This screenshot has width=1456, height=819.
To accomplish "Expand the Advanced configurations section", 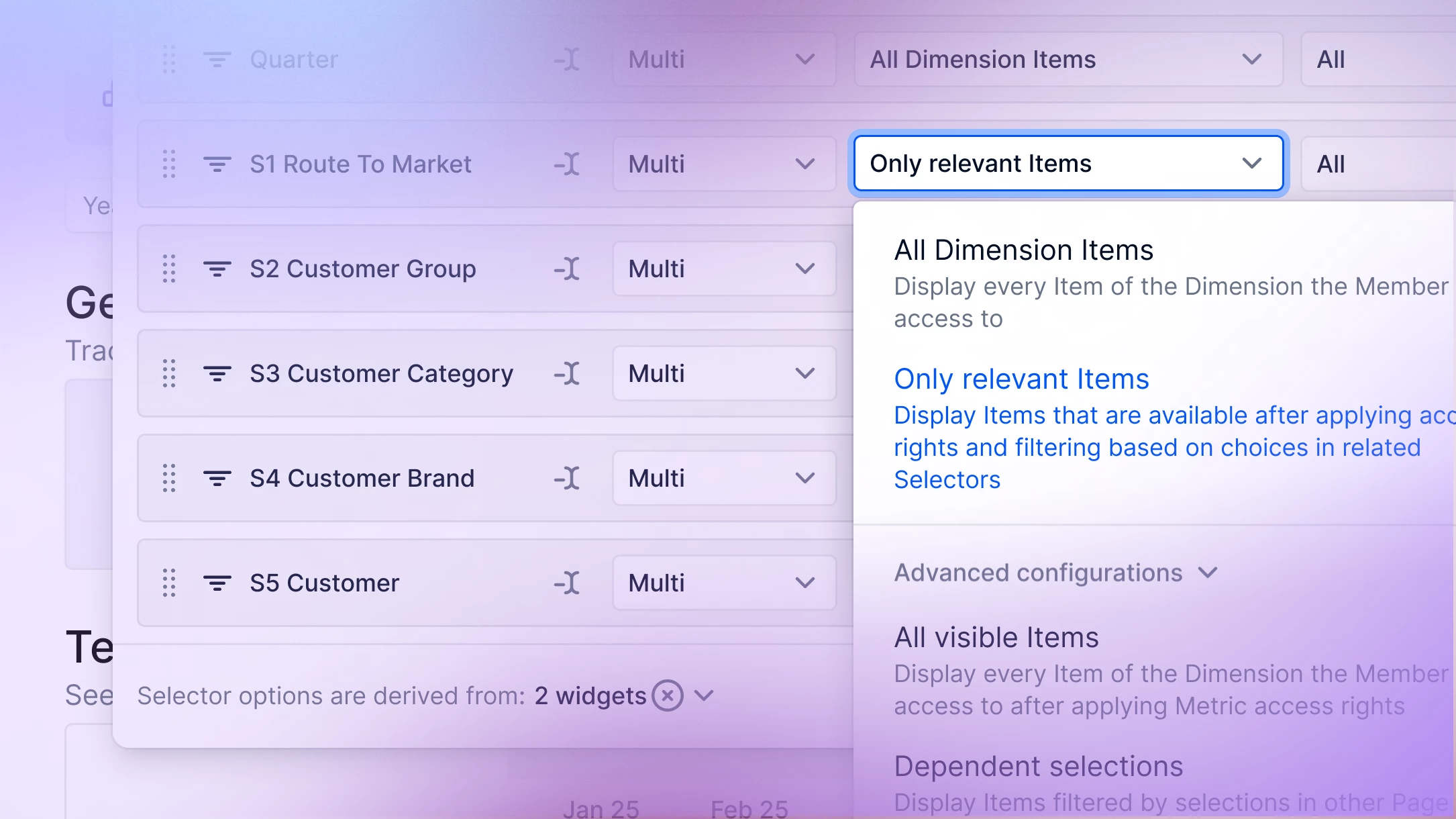I will pos(1055,573).
